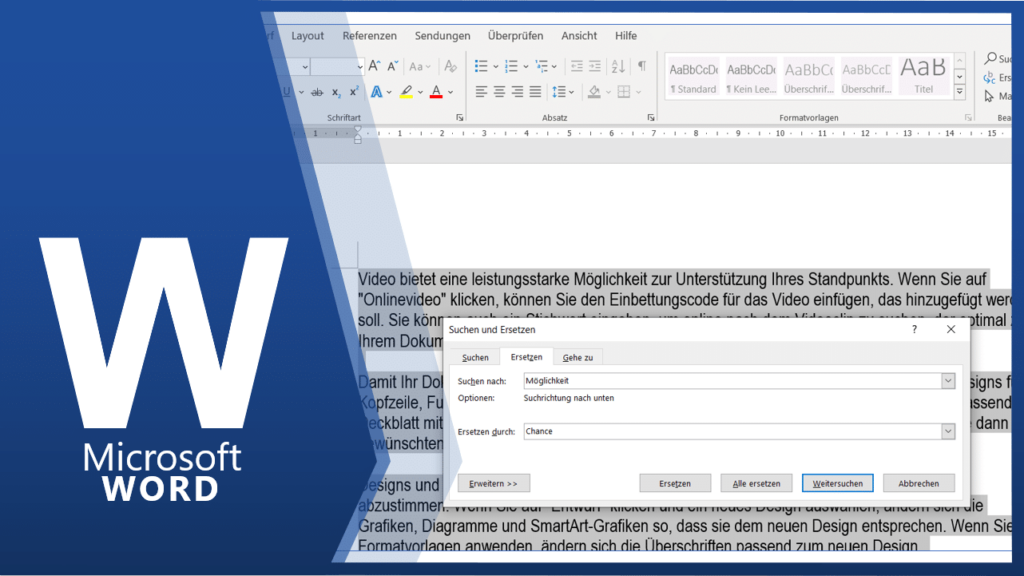Open the Referenzen ribbon tab
This screenshot has width=1024, height=576.
(x=370, y=36)
